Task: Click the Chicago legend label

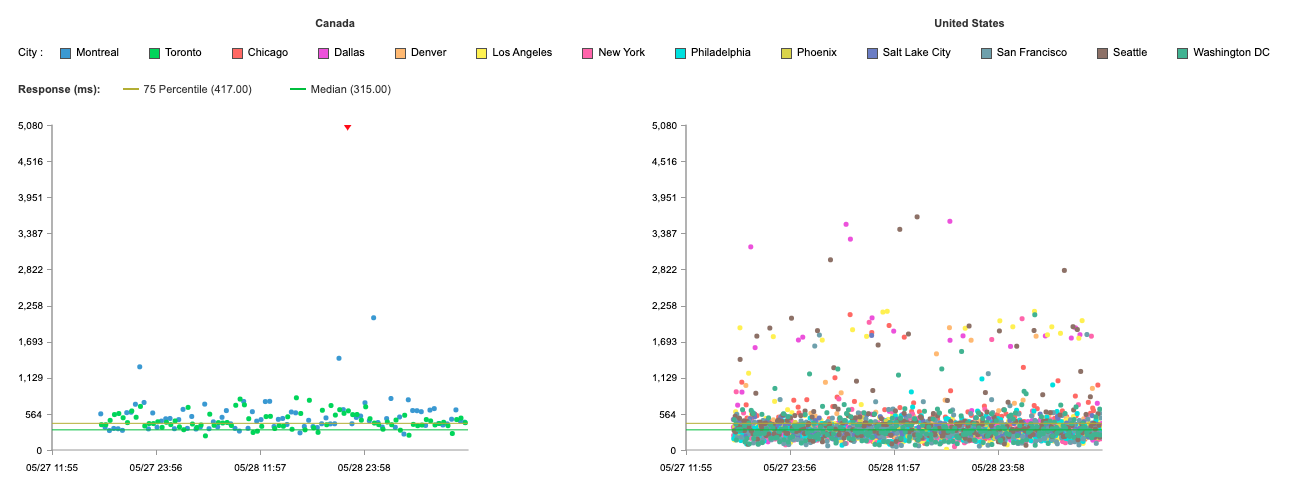Action: pyautogui.click(x=268, y=53)
